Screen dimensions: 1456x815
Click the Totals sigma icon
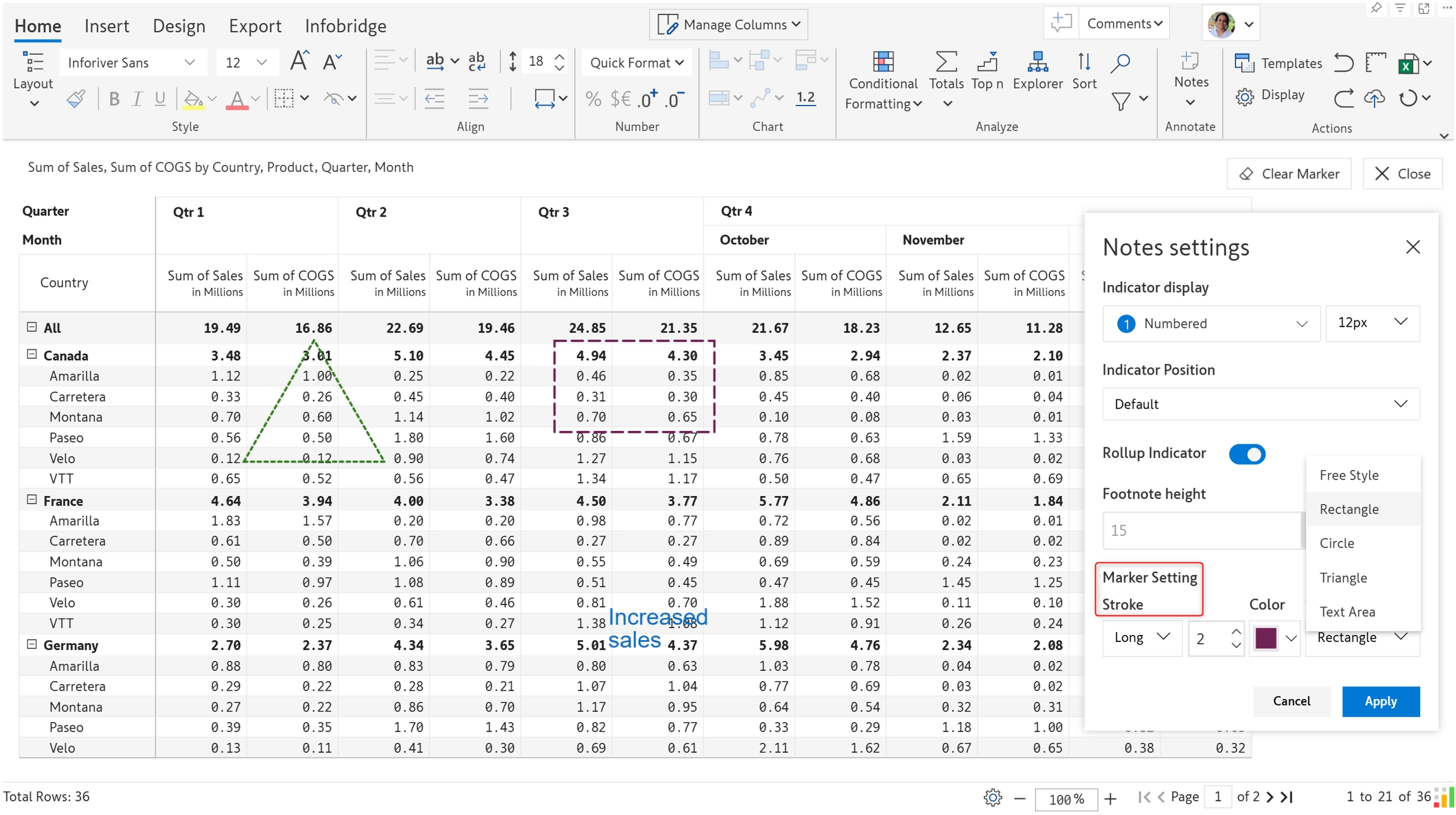click(945, 63)
